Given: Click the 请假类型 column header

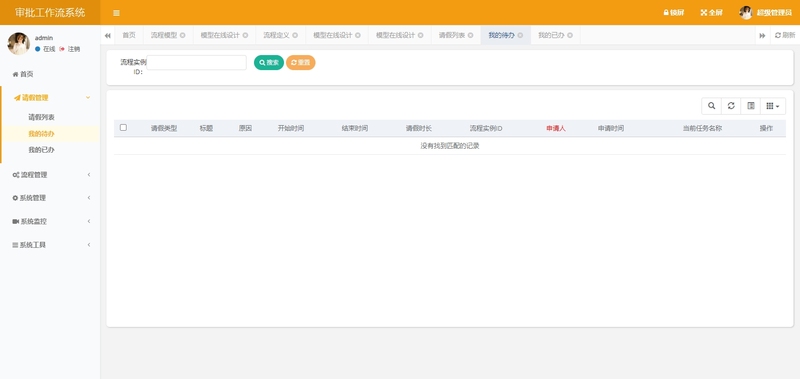Looking at the screenshot, I should click(x=164, y=128).
